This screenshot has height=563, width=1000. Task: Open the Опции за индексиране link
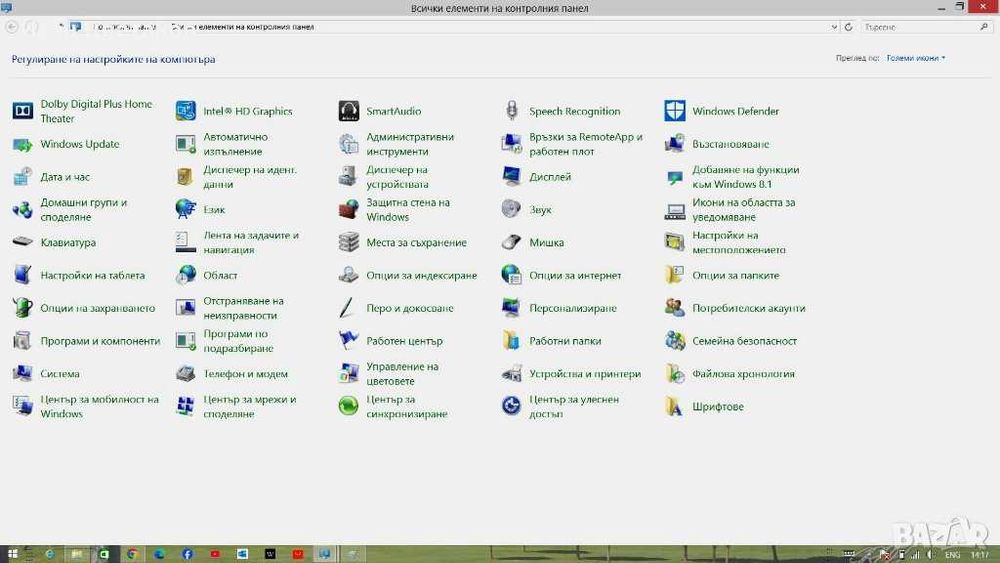(422, 275)
